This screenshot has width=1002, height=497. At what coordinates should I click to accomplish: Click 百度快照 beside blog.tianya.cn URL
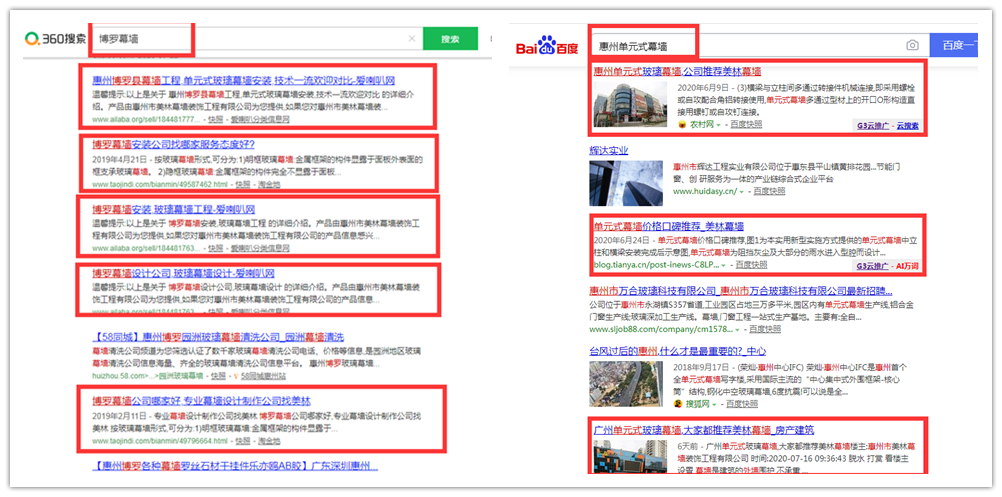(x=752, y=264)
